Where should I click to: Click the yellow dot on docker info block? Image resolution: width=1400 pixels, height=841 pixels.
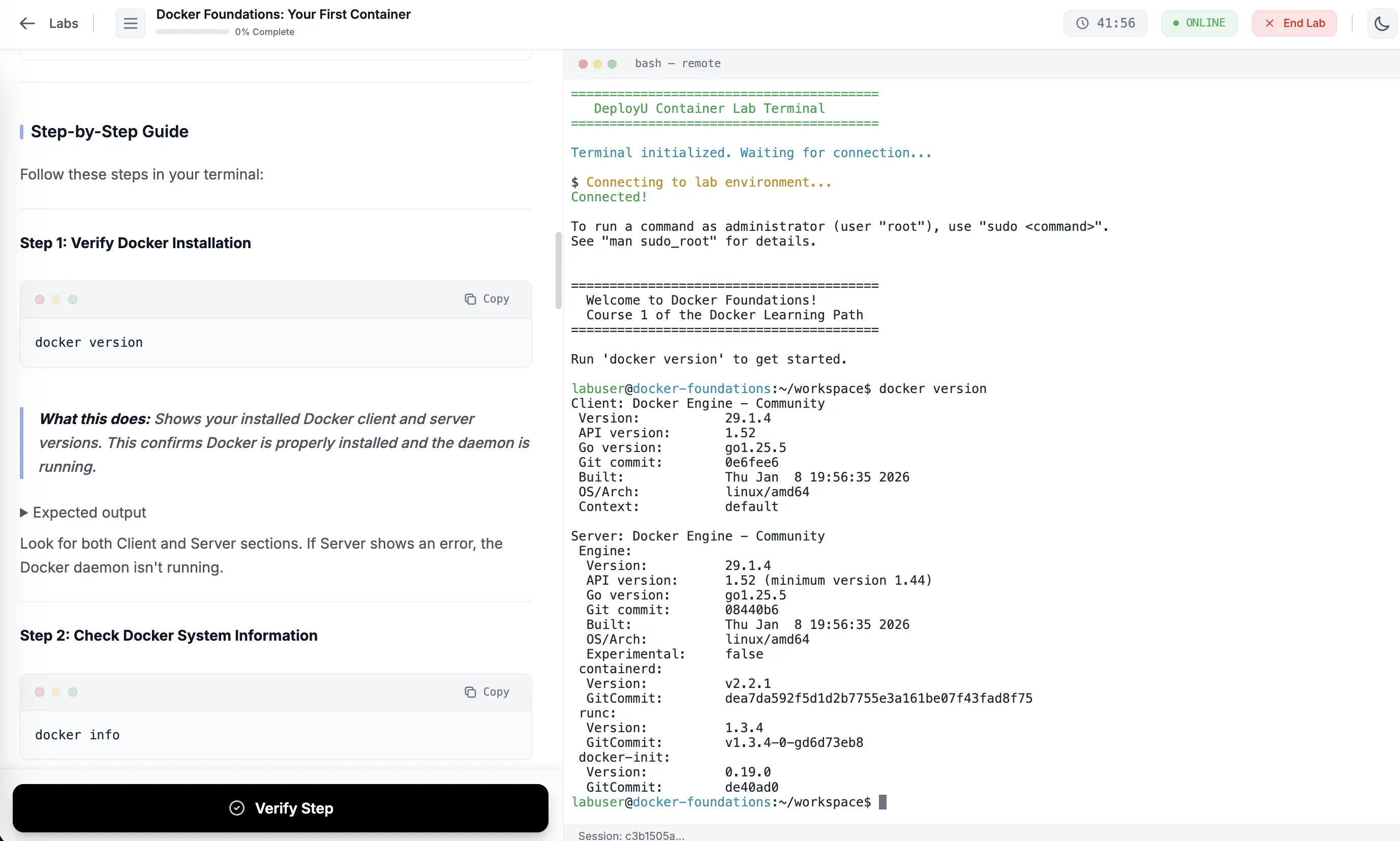coord(56,692)
